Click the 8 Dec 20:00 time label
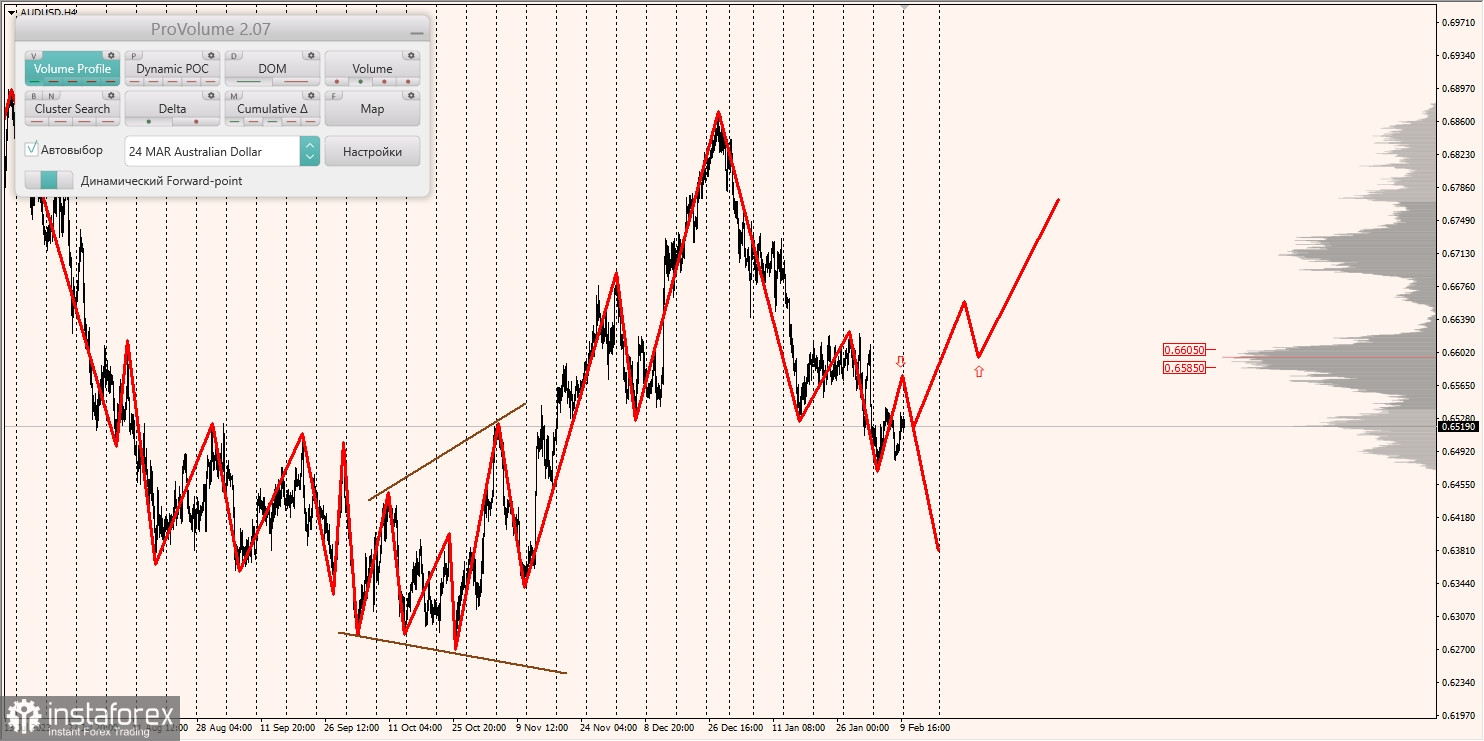Viewport: 1484px width, 741px height. [x=670, y=728]
